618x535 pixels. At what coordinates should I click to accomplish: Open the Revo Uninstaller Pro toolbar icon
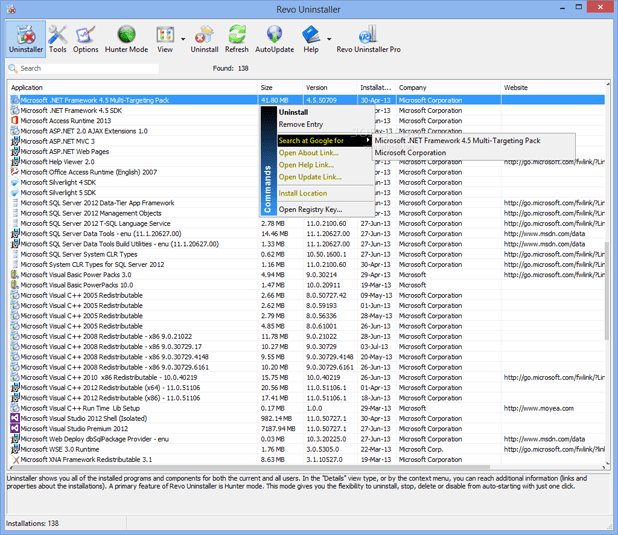point(368,39)
